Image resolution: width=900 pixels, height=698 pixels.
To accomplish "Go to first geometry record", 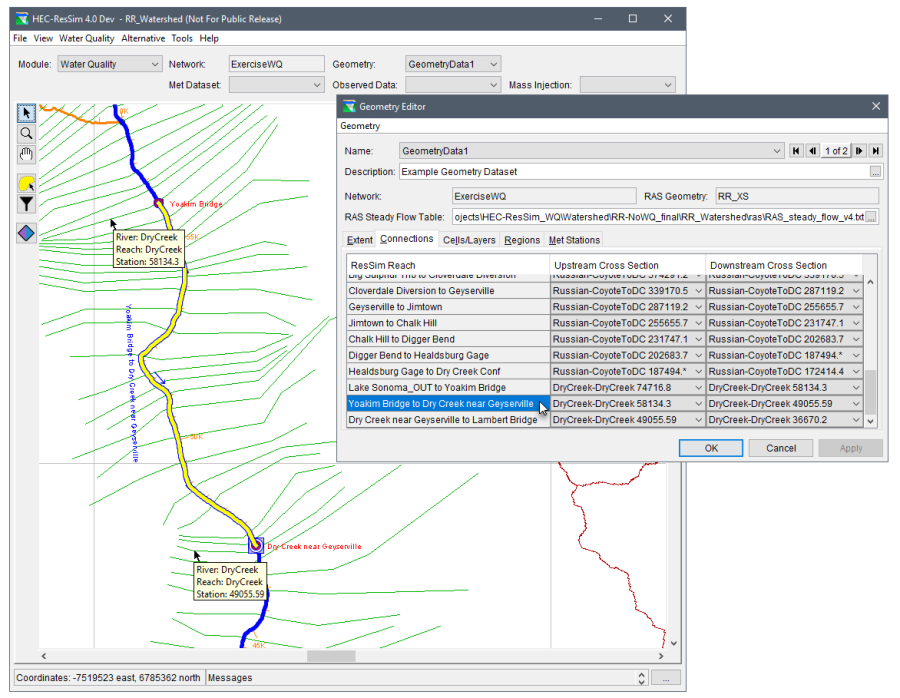I will click(796, 151).
